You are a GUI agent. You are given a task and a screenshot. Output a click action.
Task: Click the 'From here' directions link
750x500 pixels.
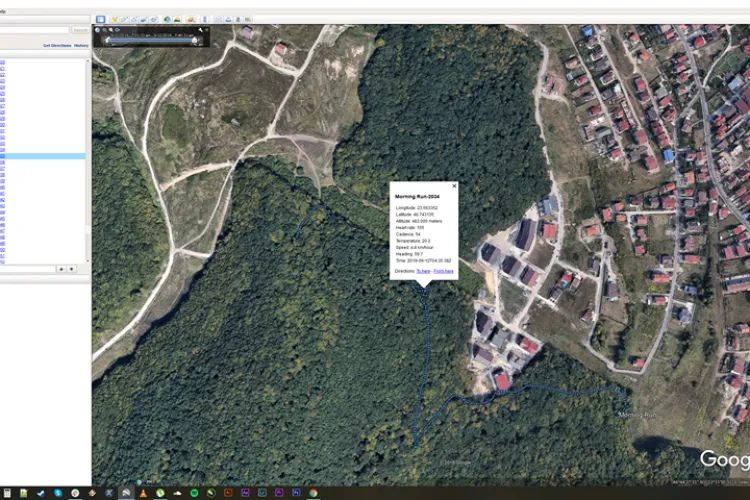443,271
